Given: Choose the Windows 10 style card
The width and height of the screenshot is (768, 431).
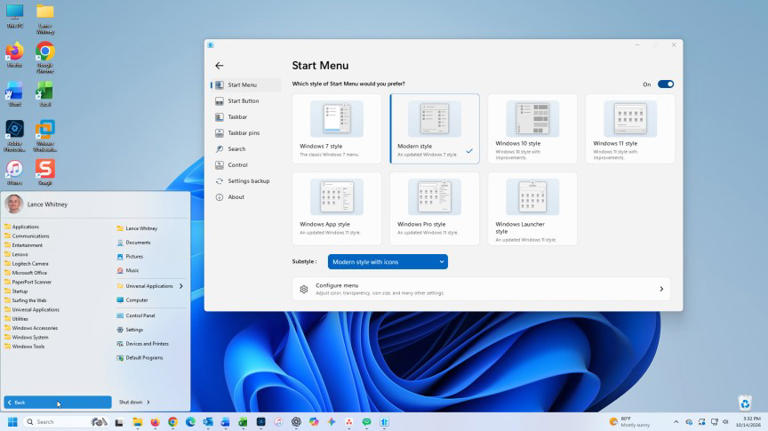Looking at the screenshot, I should pos(532,129).
